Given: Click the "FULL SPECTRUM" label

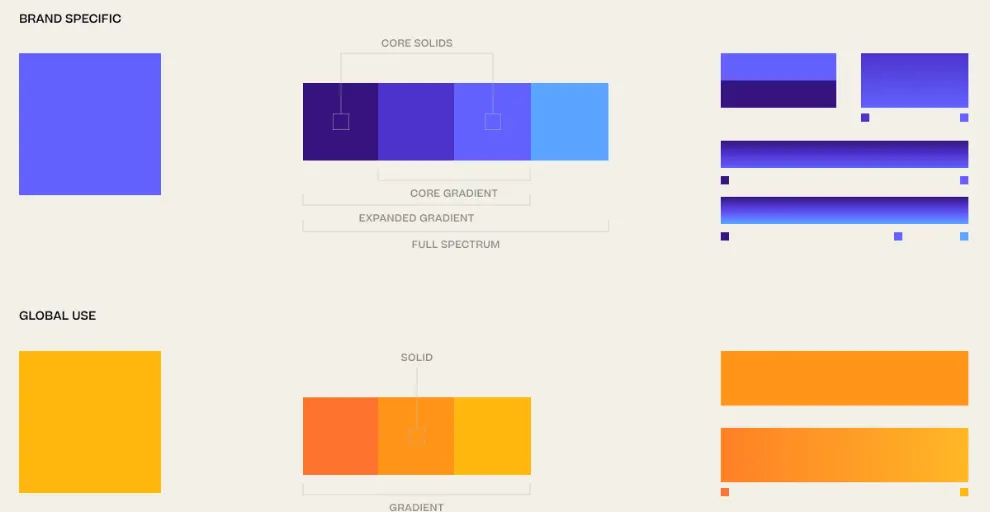Looking at the screenshot, I should pyautogui.click(x=456, y=245).
